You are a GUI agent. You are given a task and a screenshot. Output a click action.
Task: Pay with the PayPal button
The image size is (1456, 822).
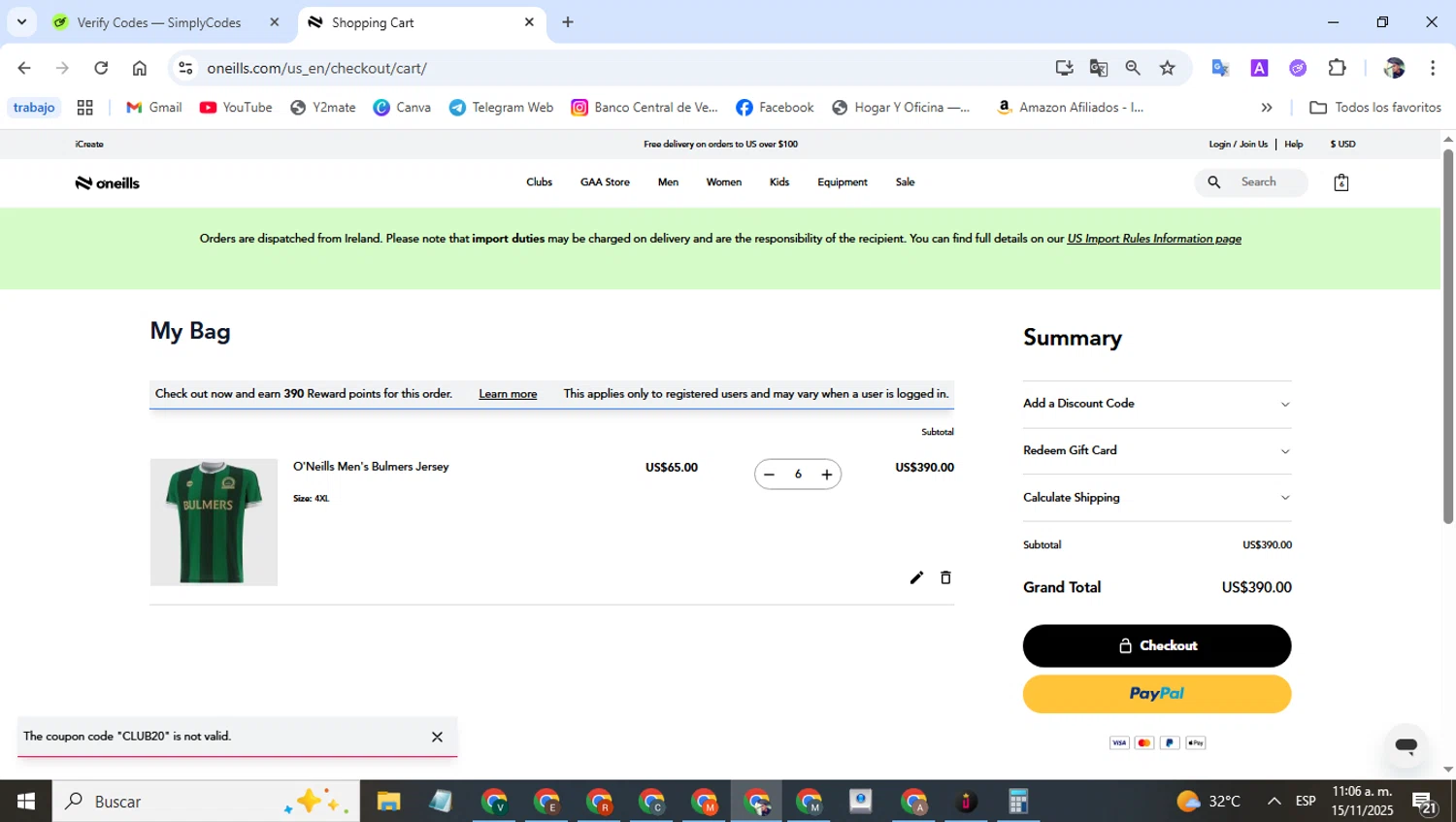pyautogui.click(x=1157, y=694)
